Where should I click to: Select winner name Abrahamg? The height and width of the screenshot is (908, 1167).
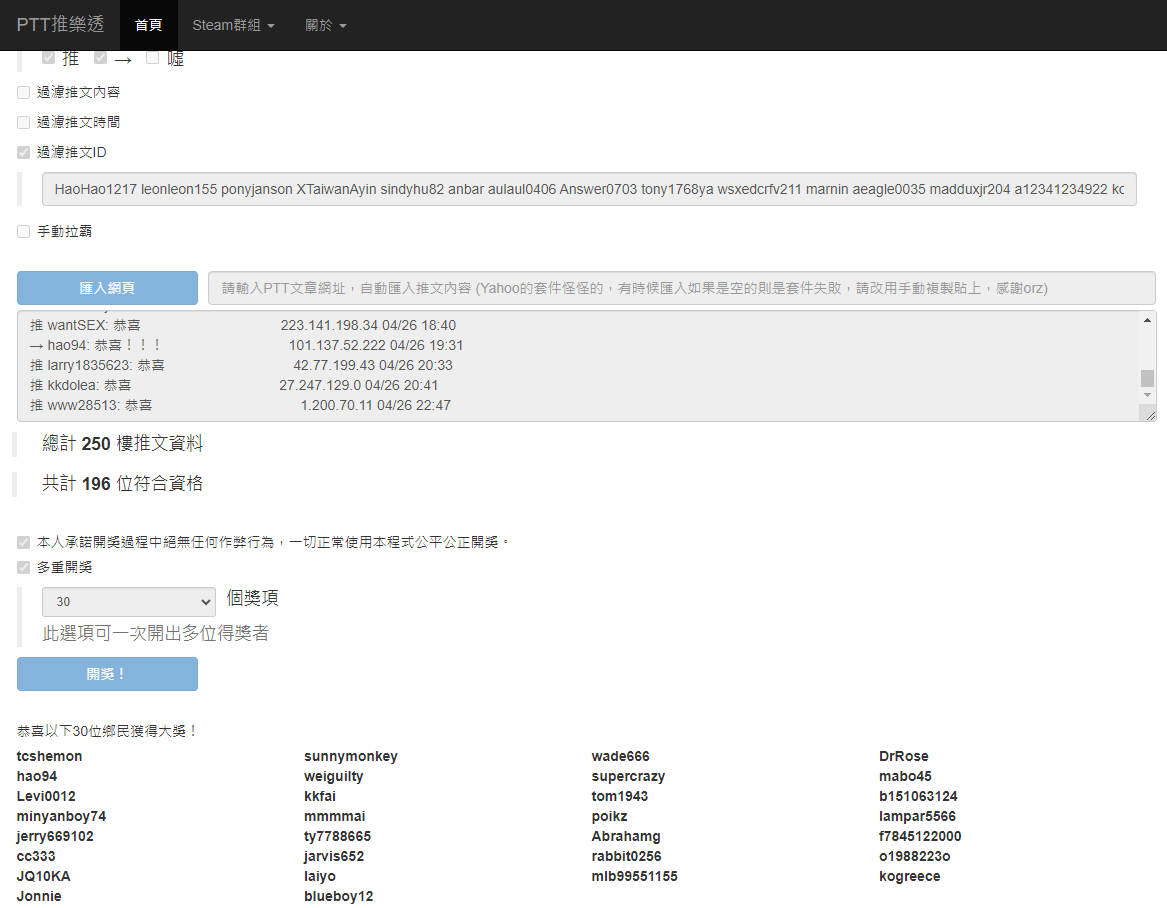[626, 837]
